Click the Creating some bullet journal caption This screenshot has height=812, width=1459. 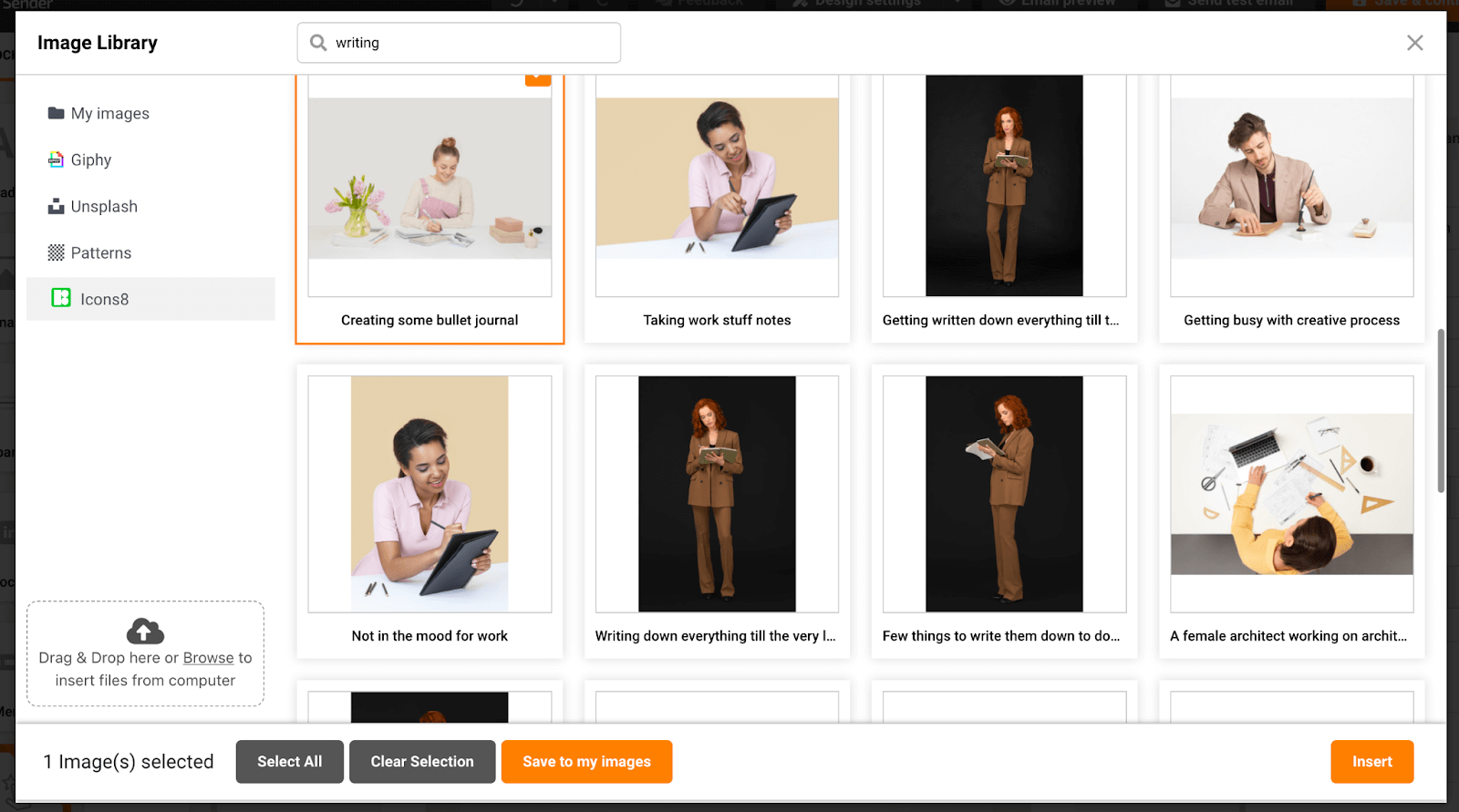point(429,320)
